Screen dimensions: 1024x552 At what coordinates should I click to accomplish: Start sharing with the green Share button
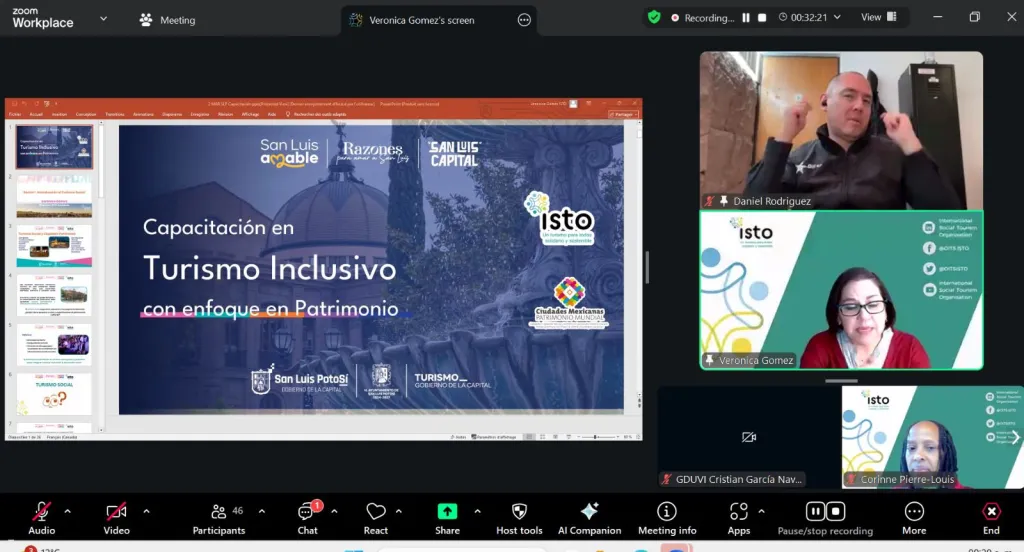point(447,518)
